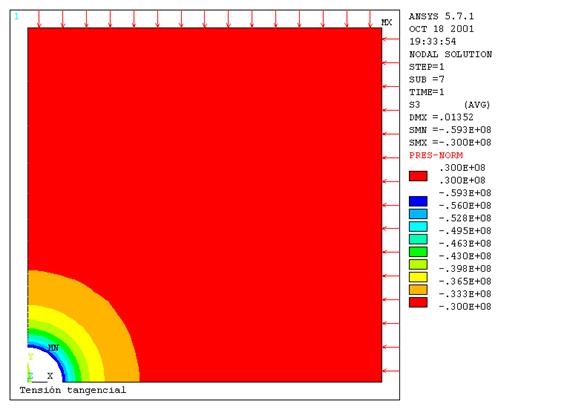Click the coordinate triad X axis label

pyautogui.click(x=50, y=376)
